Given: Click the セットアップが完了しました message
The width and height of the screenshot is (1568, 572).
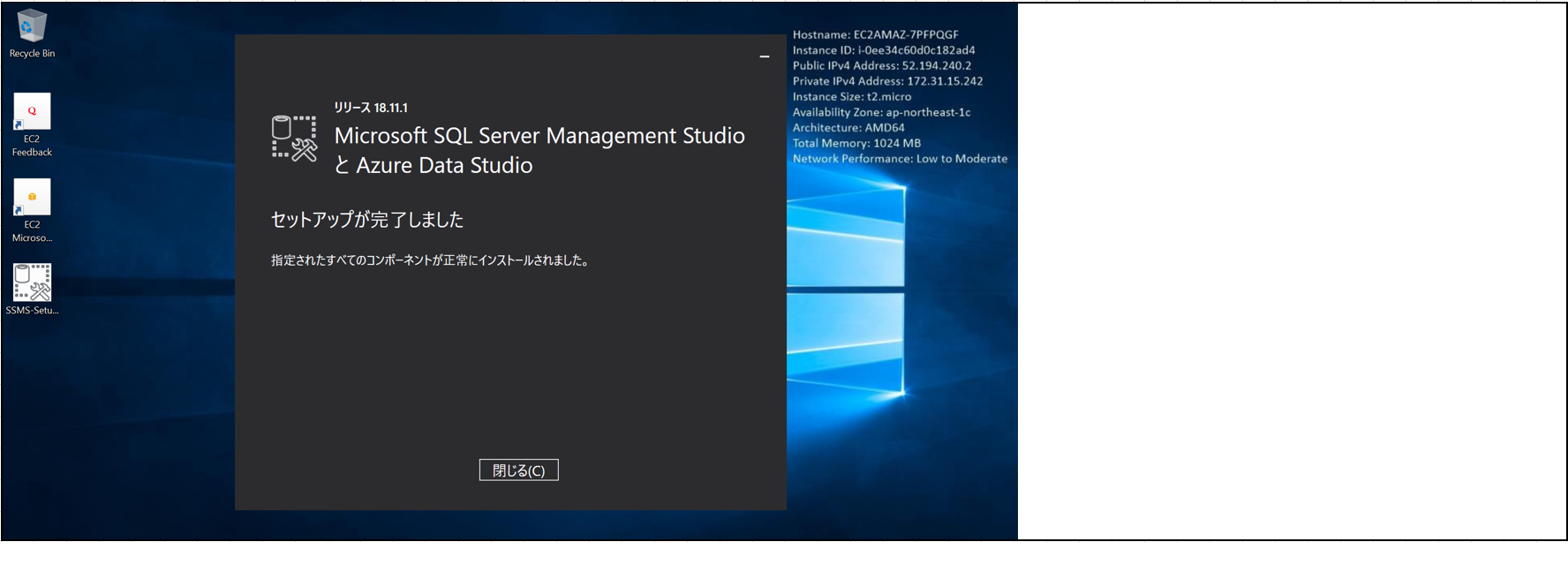Looking at the screenshot, I should point(367,220).
